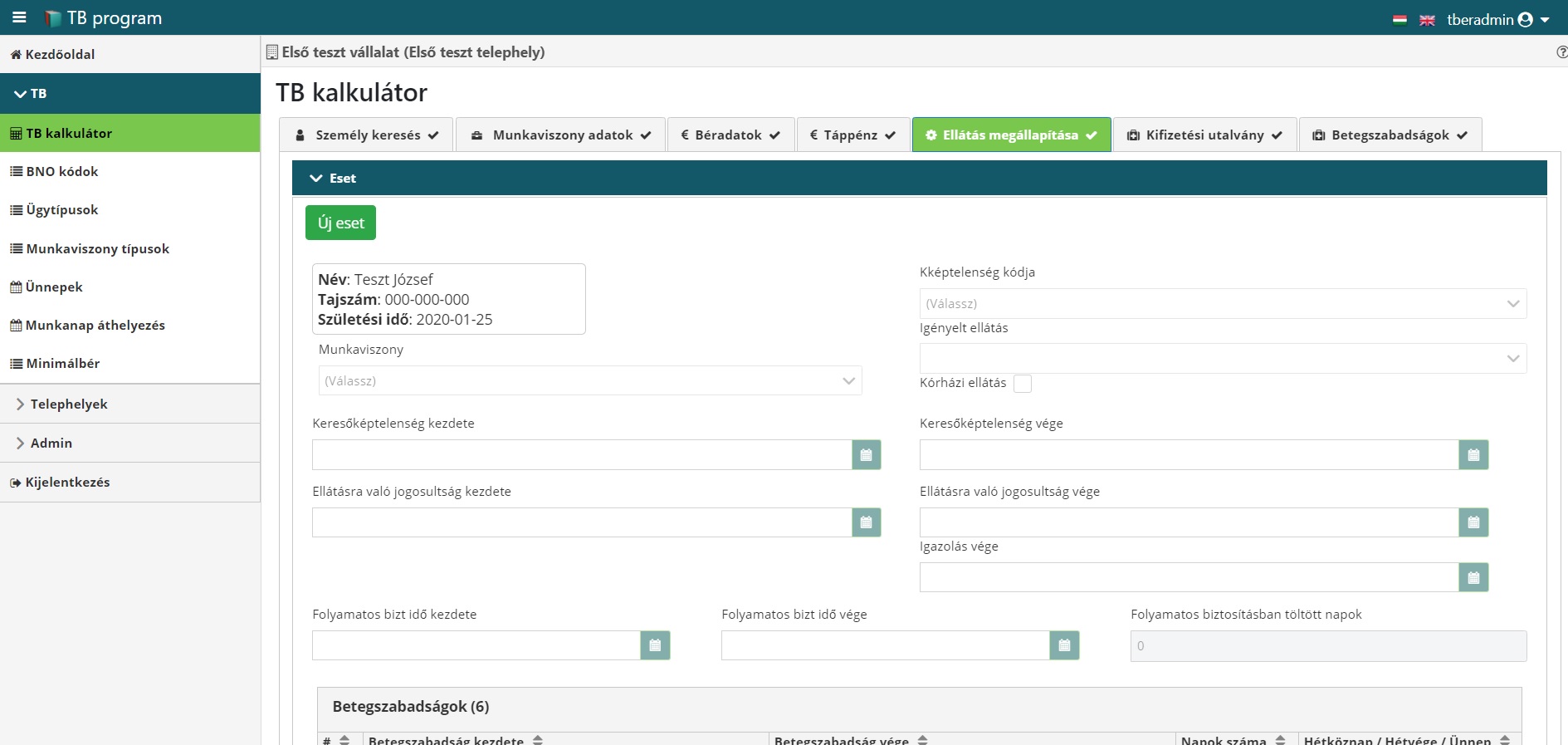Expand the Telephelyek sidebar section

click(69, 404)
